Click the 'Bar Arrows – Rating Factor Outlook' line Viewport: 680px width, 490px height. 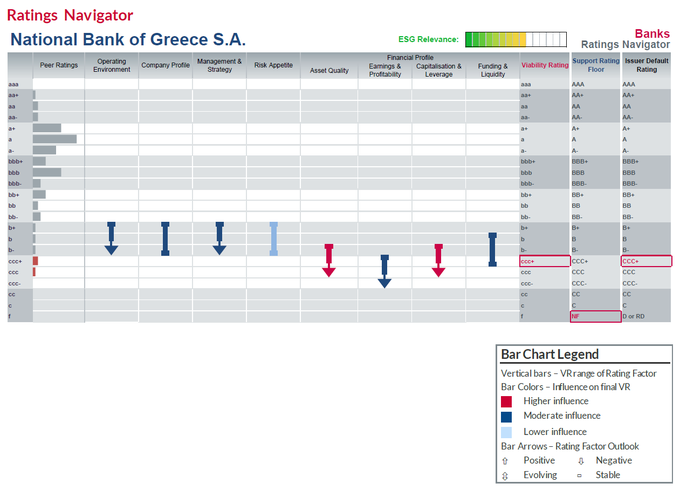pos(570,446)
